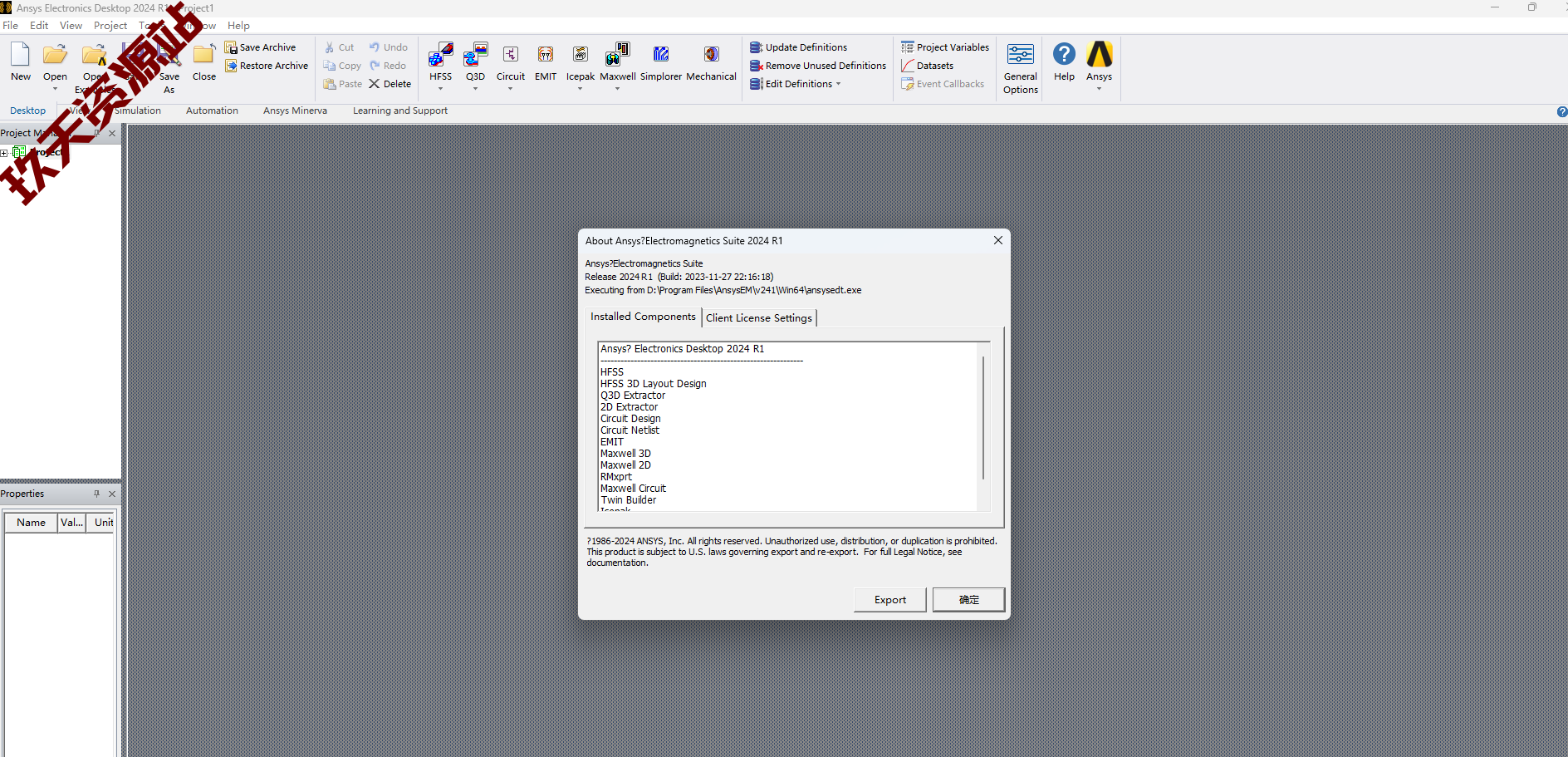The height and width of the screenshot is (757, 1568).
Task: Click Update Definitions
Action: [798, 47]
